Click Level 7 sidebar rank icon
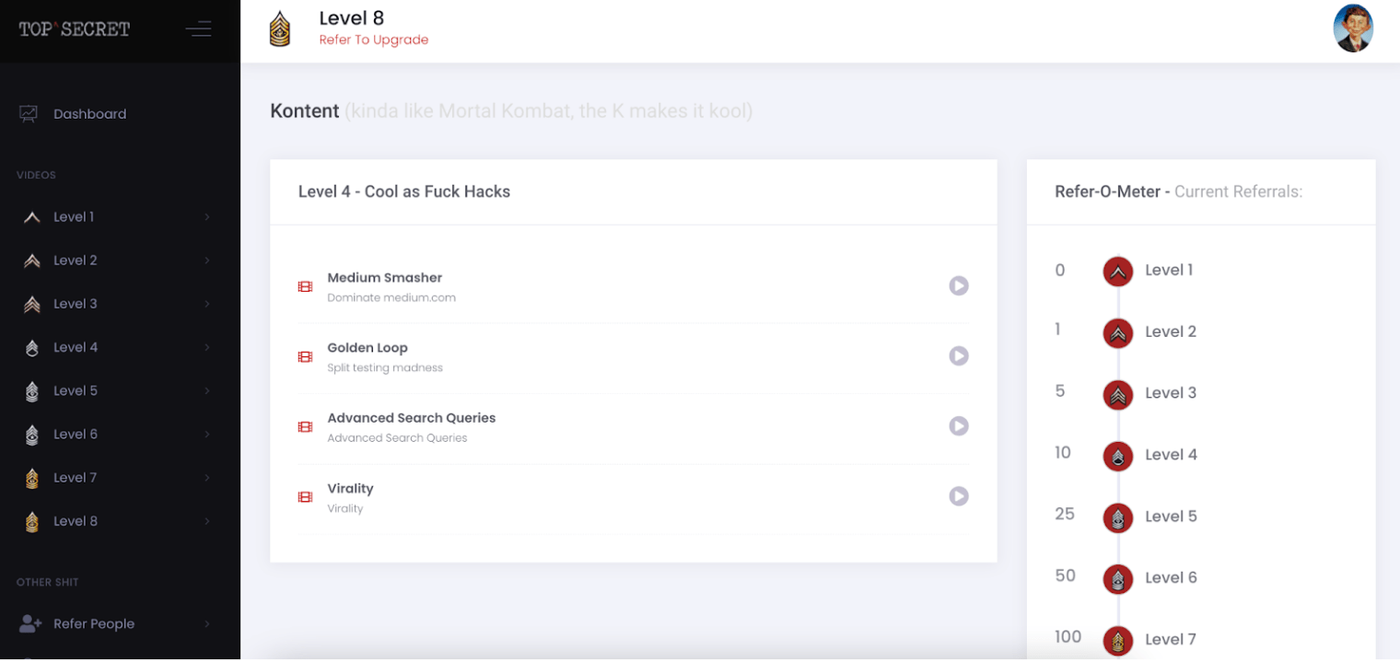This screenshot has height=661, width=1400. (x=32, y=478)
